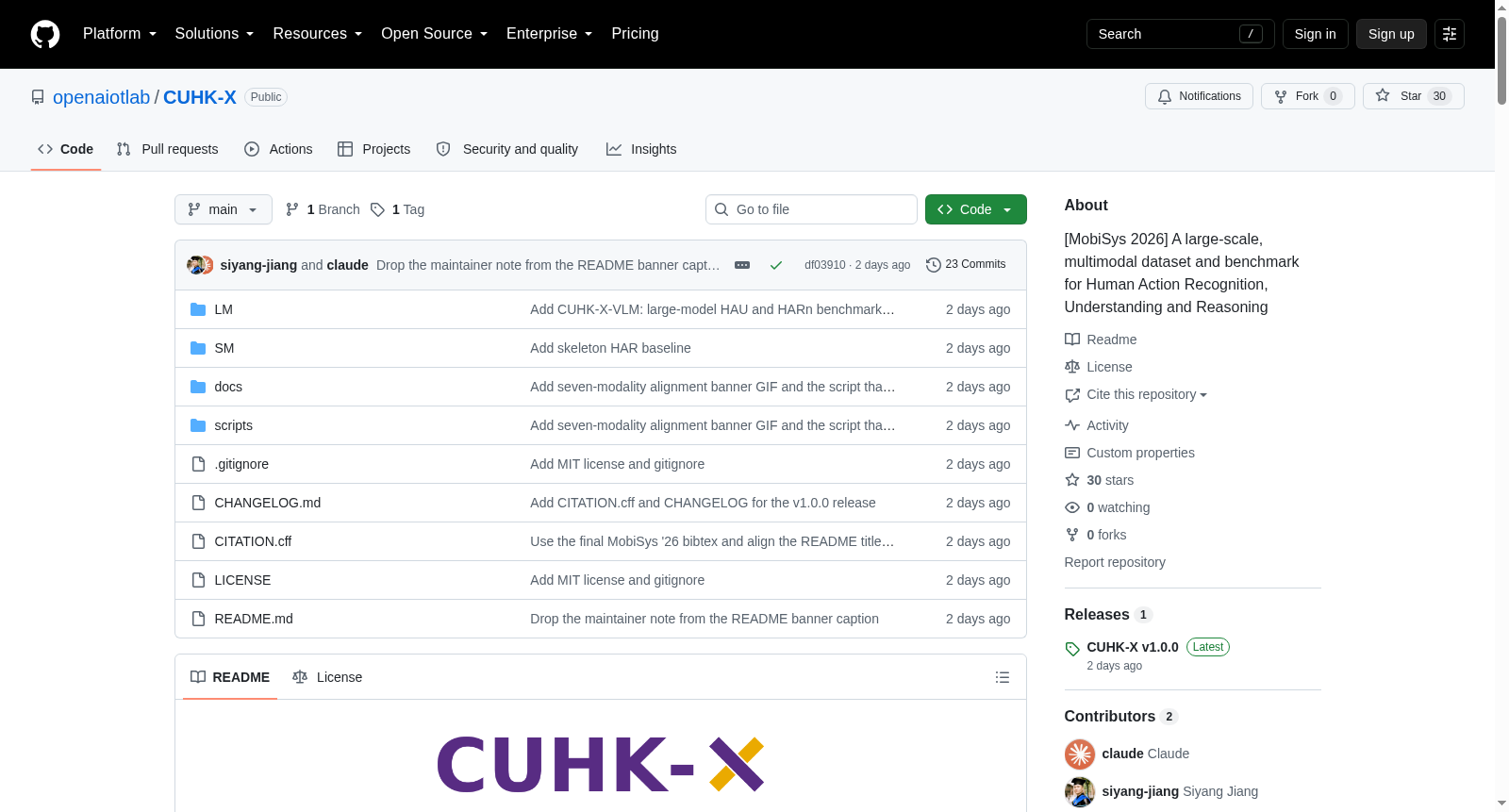Click the claude contributor avatar
The image size is (1509, 812).
coord(1080,754)
